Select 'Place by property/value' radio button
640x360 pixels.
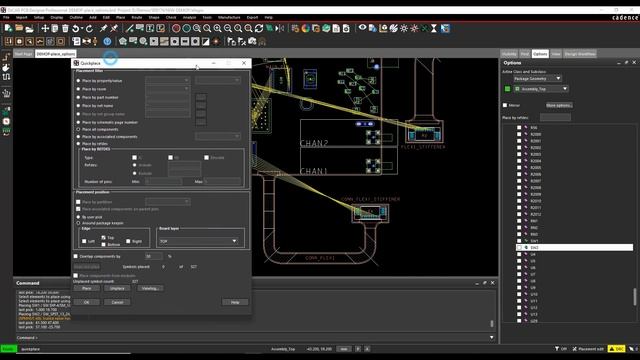(78, 80)
